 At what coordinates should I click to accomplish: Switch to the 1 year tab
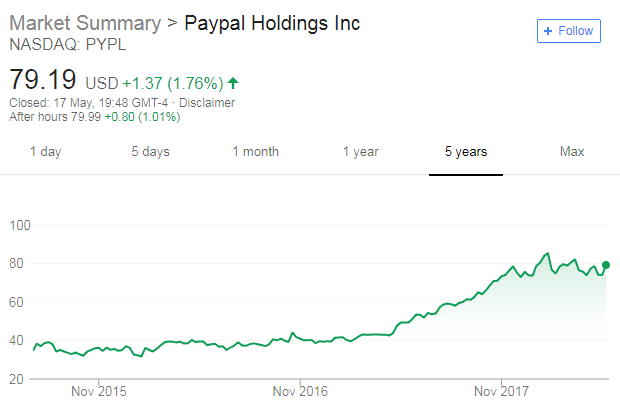coord(360,152)
